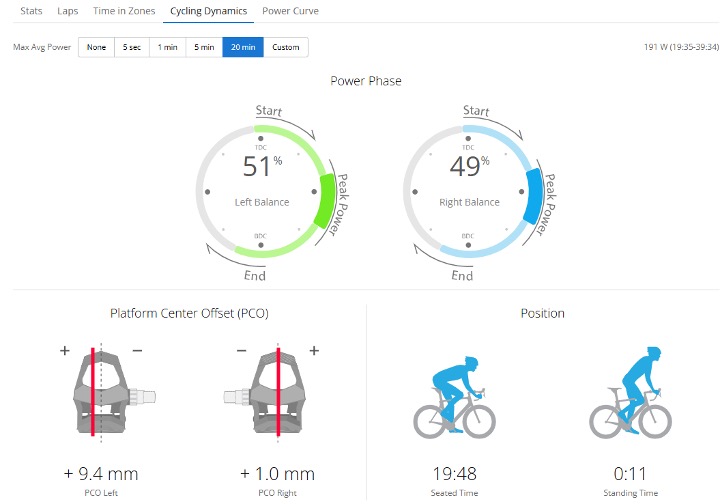Select the None max avg power option
Viewport: 720px width, 504px height.
tap(96, 47)
